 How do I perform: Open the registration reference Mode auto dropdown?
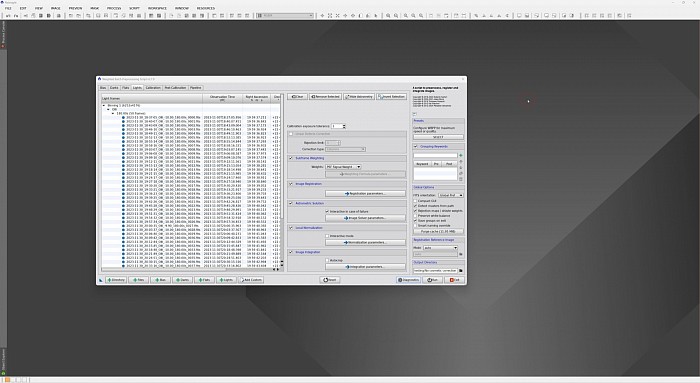point(440,248)
